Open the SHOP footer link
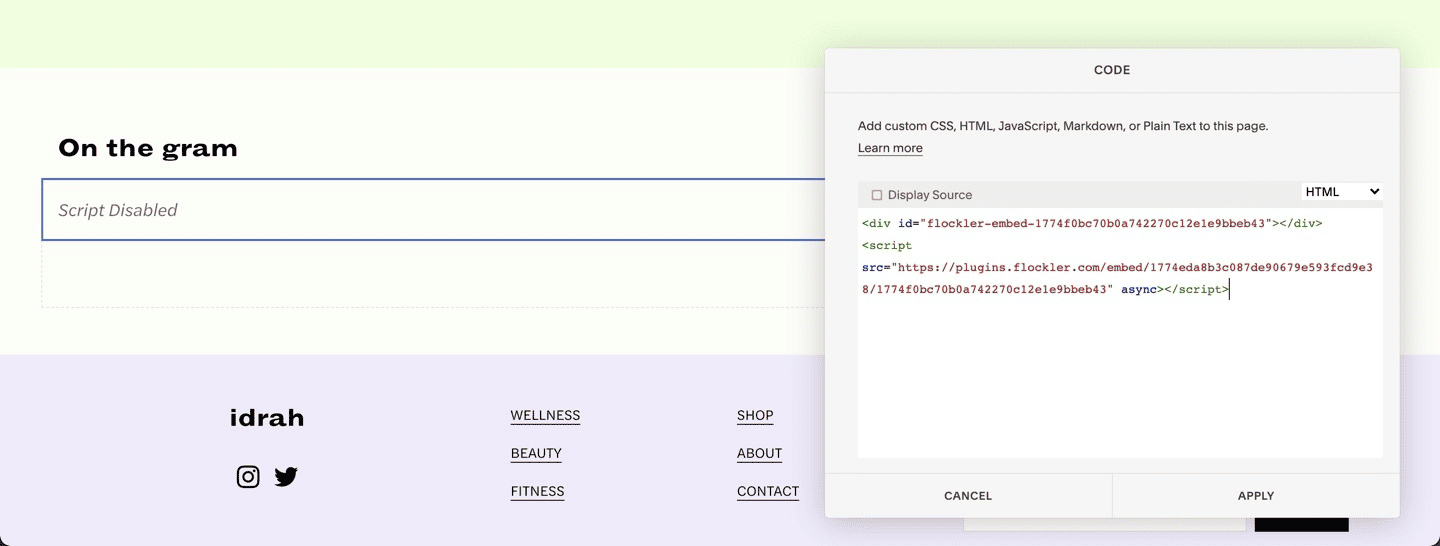The image size is (1440, 546). tap(755, 416)
